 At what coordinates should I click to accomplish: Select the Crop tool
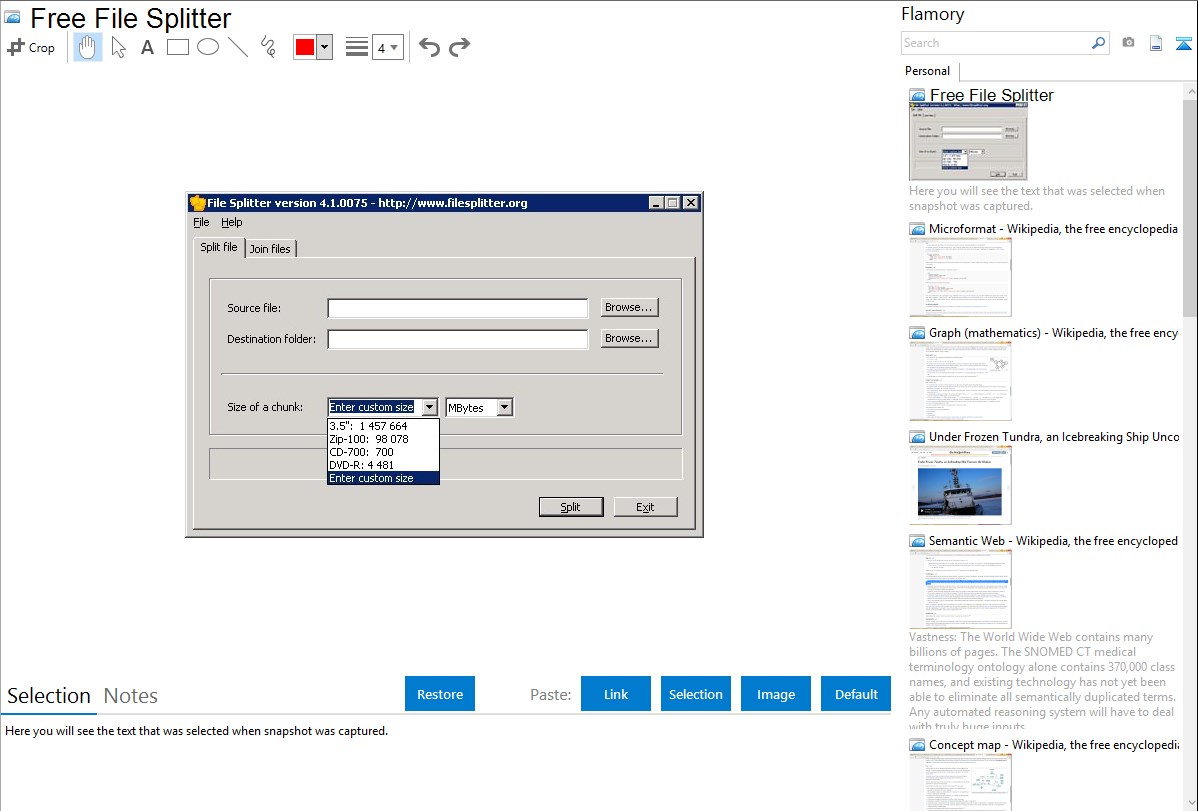(31, 47)
